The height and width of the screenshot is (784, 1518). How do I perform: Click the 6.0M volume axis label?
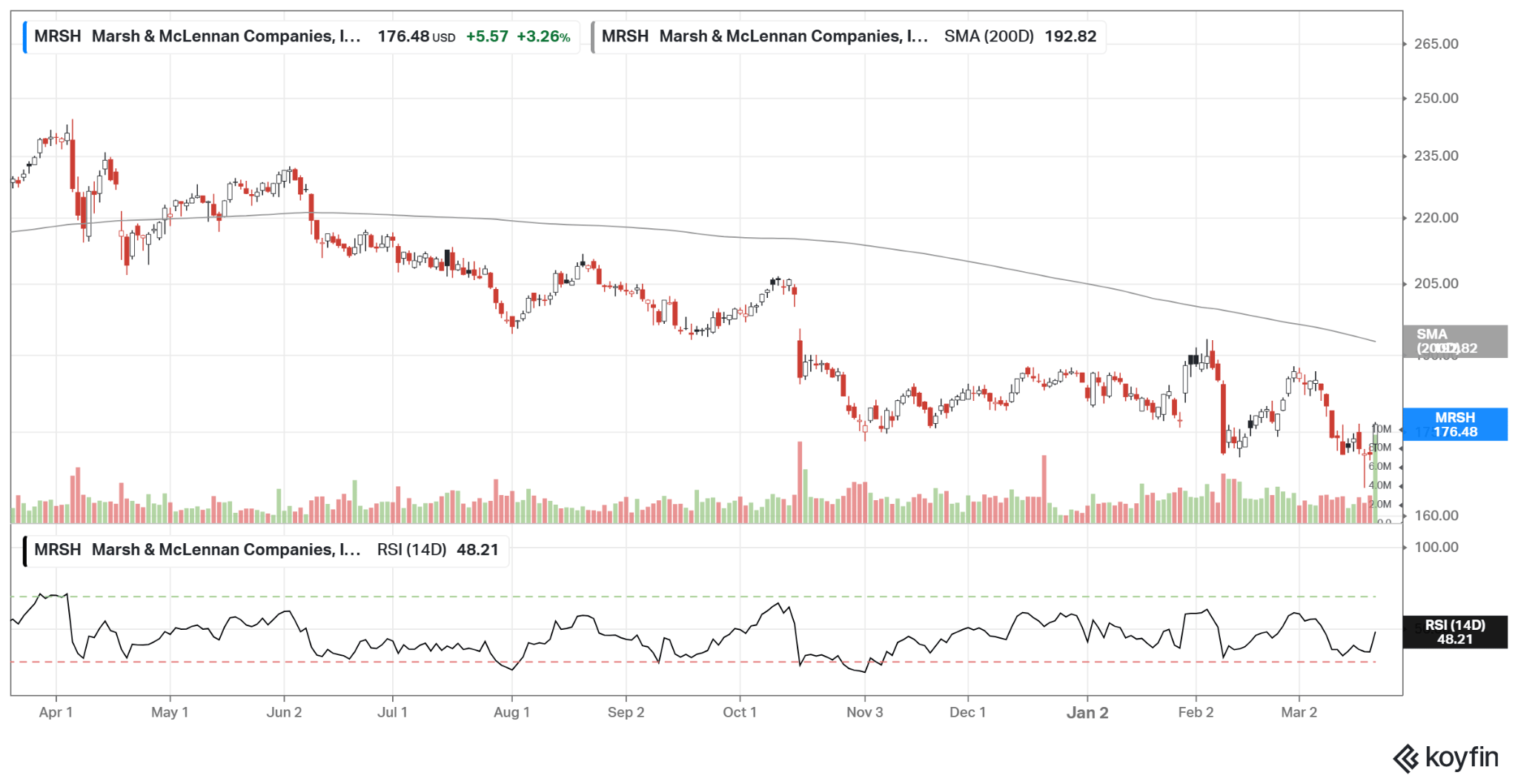click(1380, 467)
